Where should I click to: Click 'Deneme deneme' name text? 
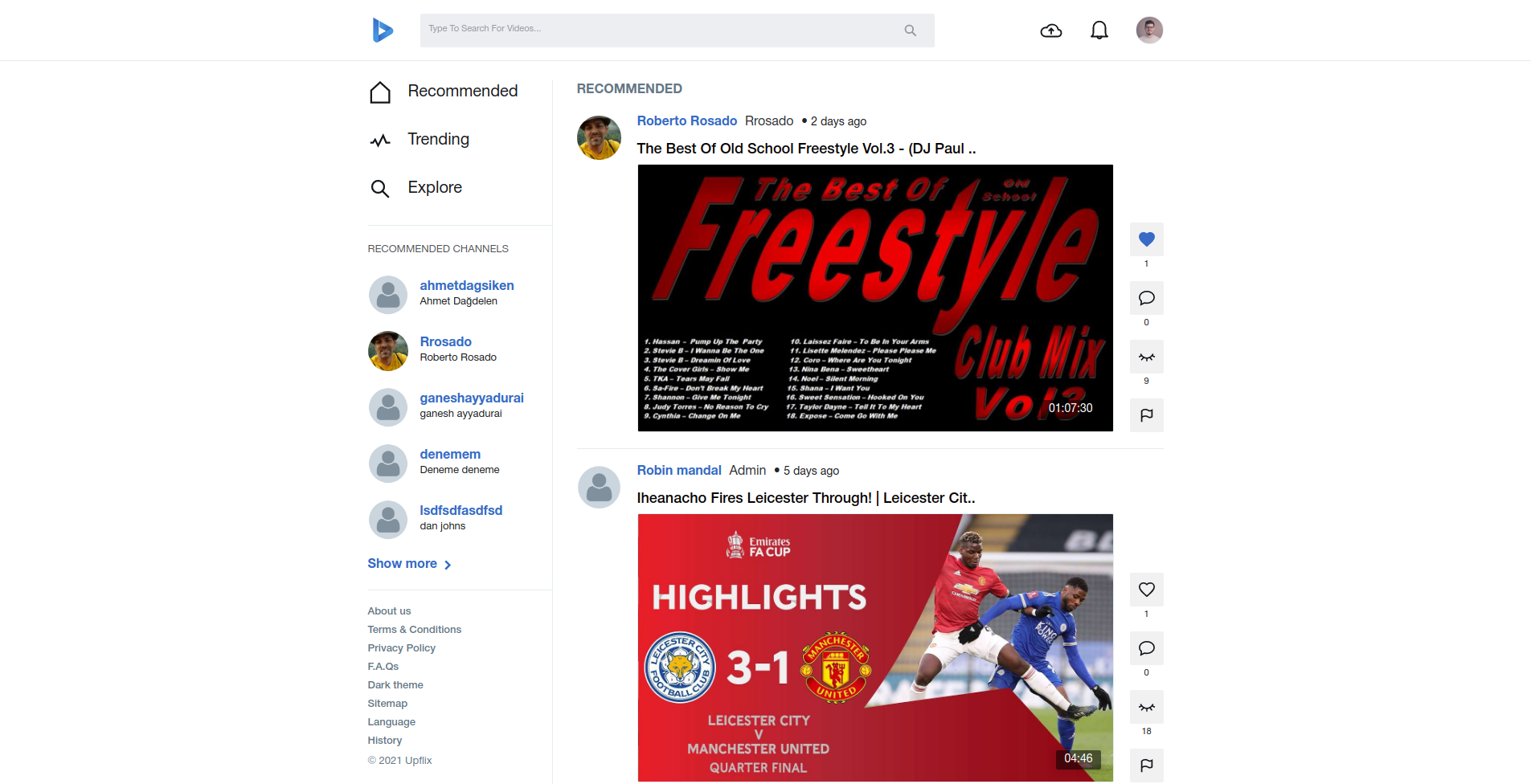[x=460, y=470]
